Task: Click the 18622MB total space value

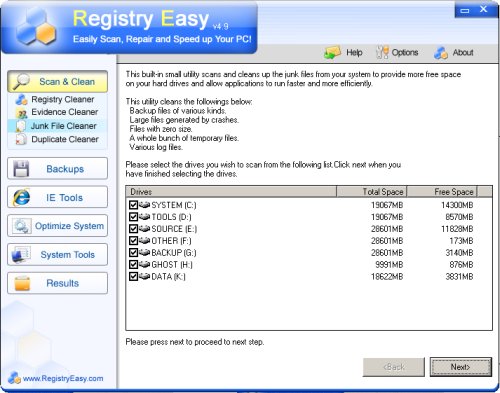Action: click(x=387, y=277)
